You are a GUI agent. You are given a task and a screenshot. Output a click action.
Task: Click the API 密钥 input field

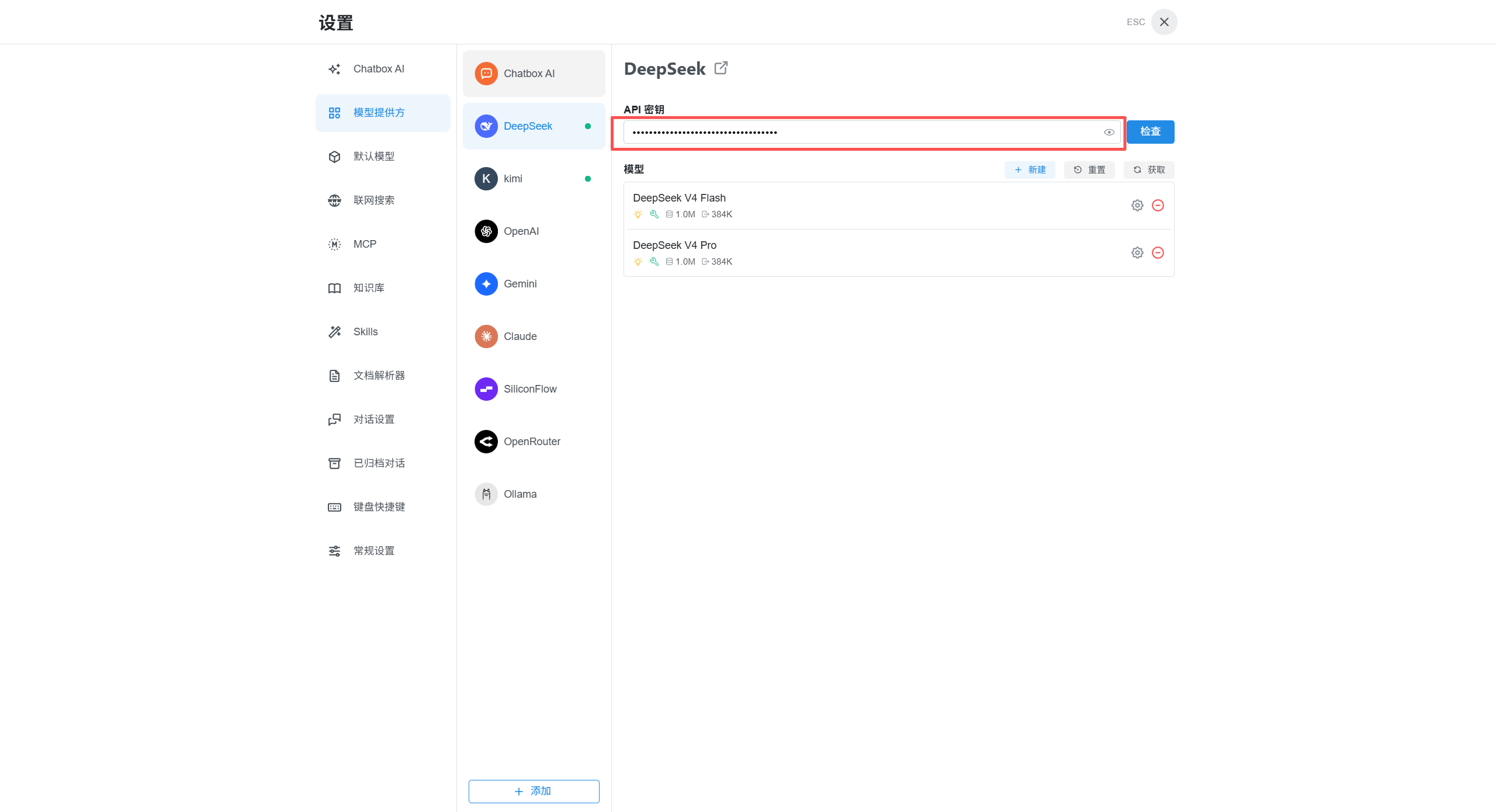[872, 132]
